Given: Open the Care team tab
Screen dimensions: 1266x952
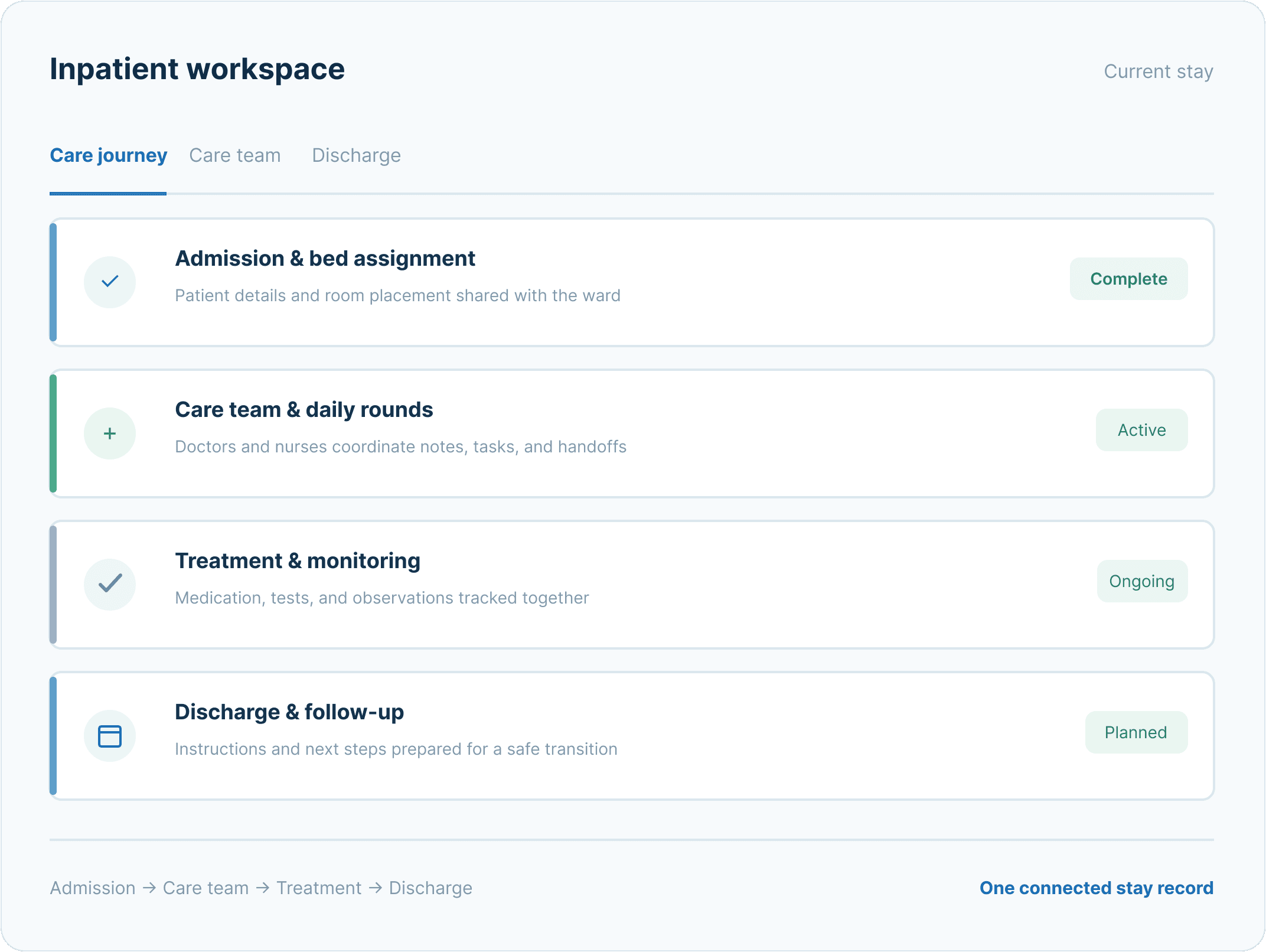Looking at the screenshot, I should tap(234, 155).
